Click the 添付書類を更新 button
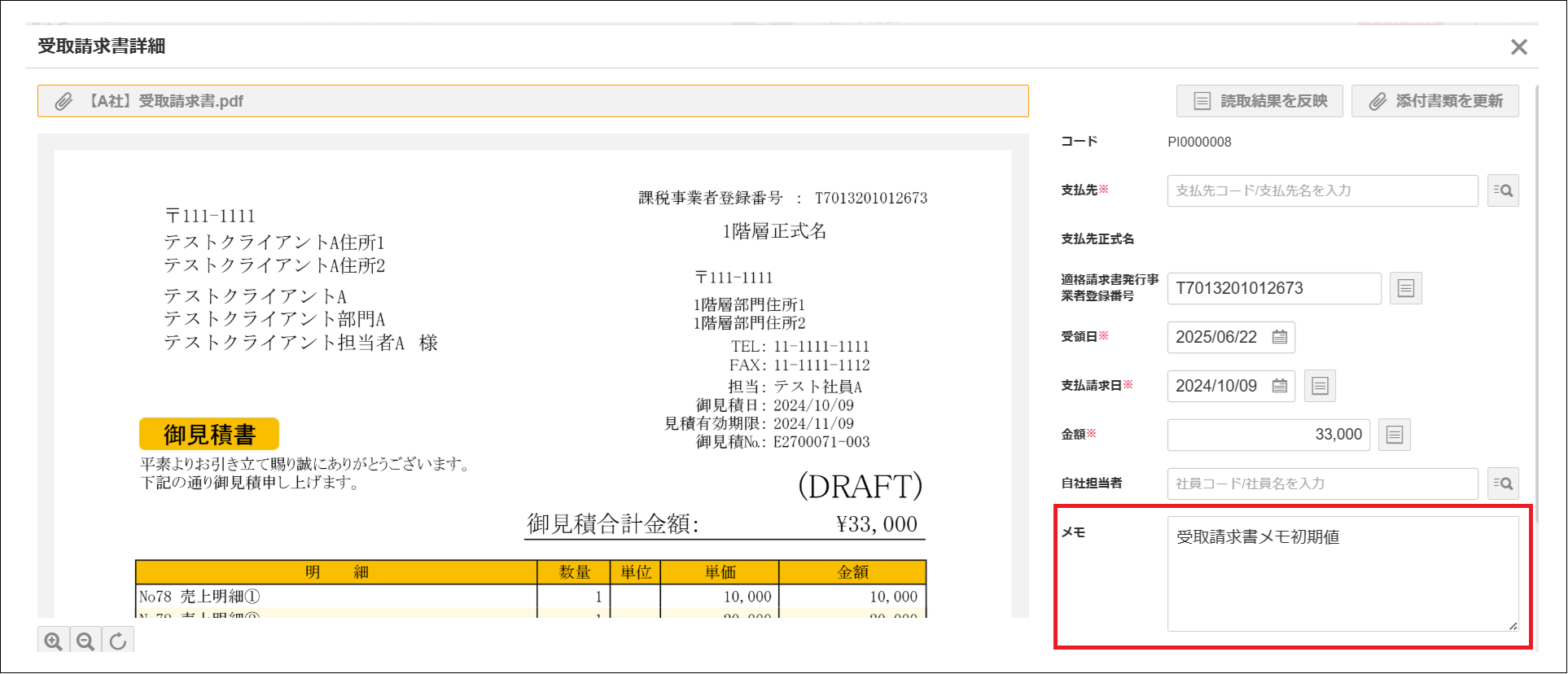 [x=1435, y=101]
